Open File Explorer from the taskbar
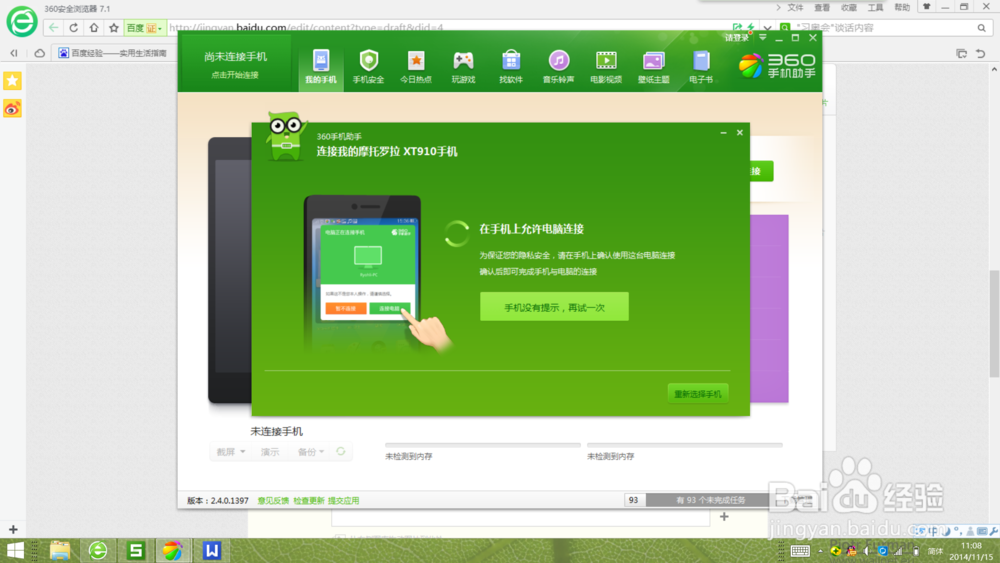Image resolution: width=1000 pixels, height=563 pixels. (x=60, y=550)
